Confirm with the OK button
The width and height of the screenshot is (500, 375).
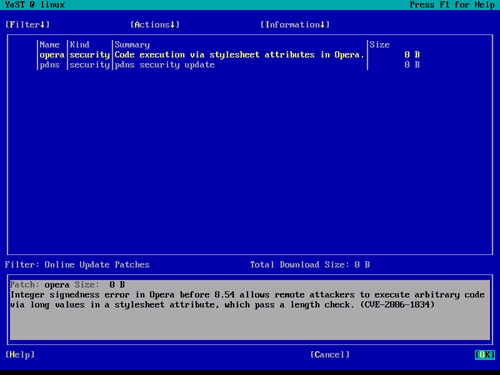(x=485, y=355)
